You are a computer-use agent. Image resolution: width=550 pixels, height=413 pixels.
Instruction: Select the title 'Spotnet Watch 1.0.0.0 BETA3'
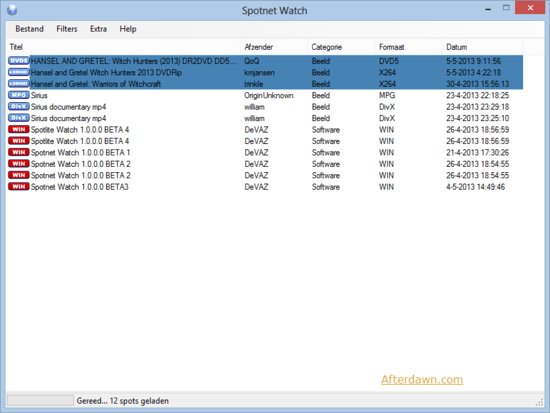click(x=80, y=187)
